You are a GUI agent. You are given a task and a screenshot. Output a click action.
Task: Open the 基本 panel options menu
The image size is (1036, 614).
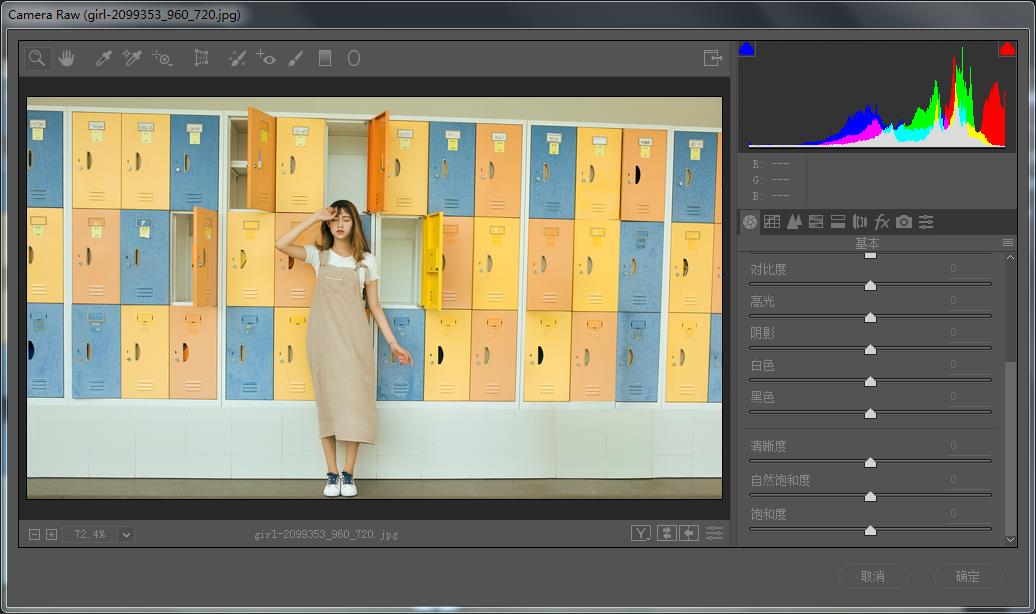(x=1007, y=243)
